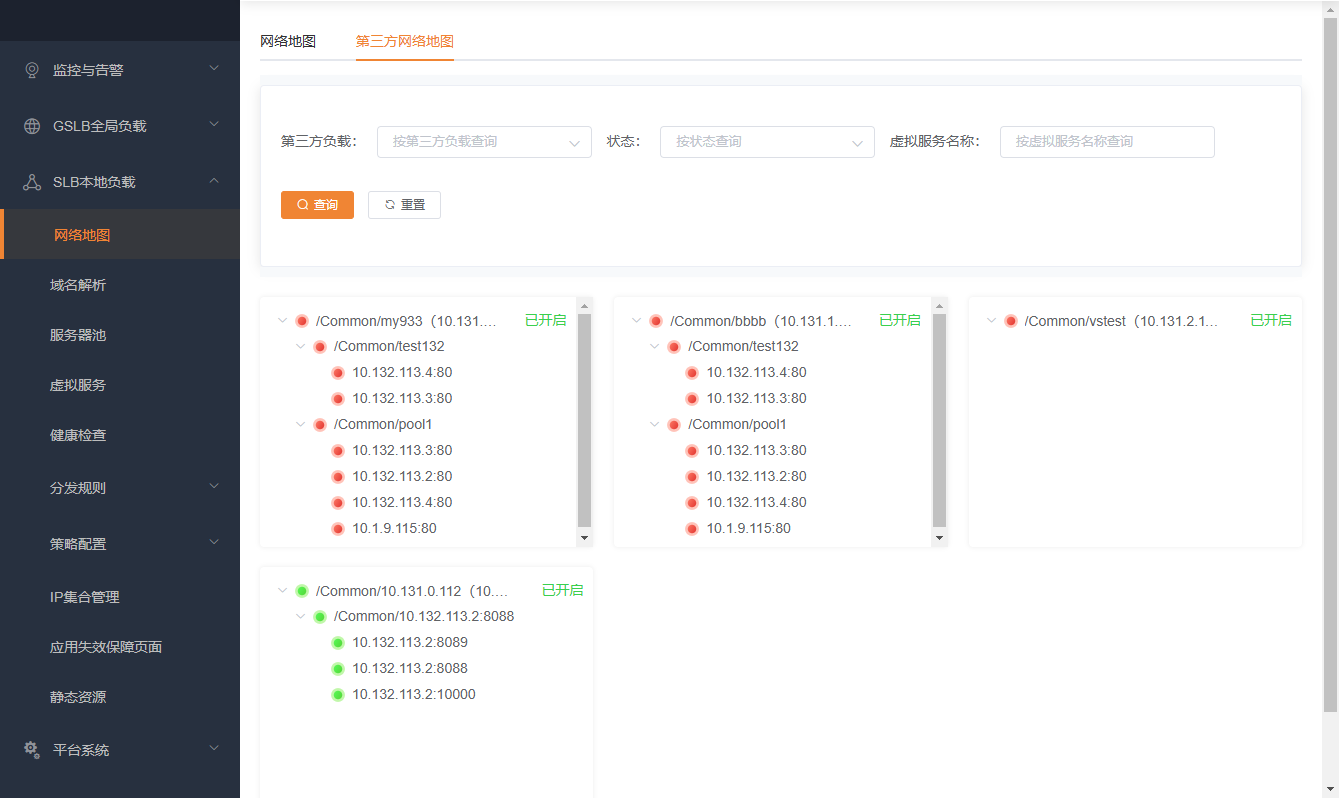Click the platform system gear icon
Viewport: 1339px width, 798px height.
(32, 749)
